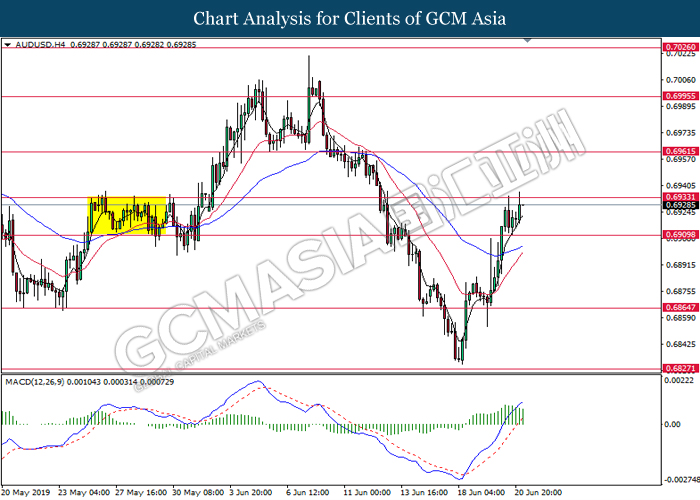Click the 0.00 MACD zero level label

[672, 424]
